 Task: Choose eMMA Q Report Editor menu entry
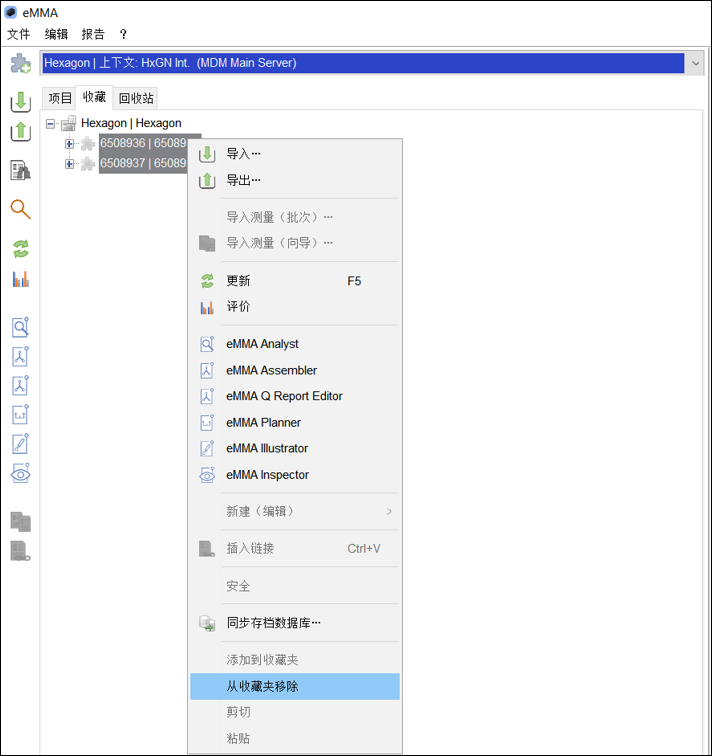pyautogui.click(x=295, y=396)
